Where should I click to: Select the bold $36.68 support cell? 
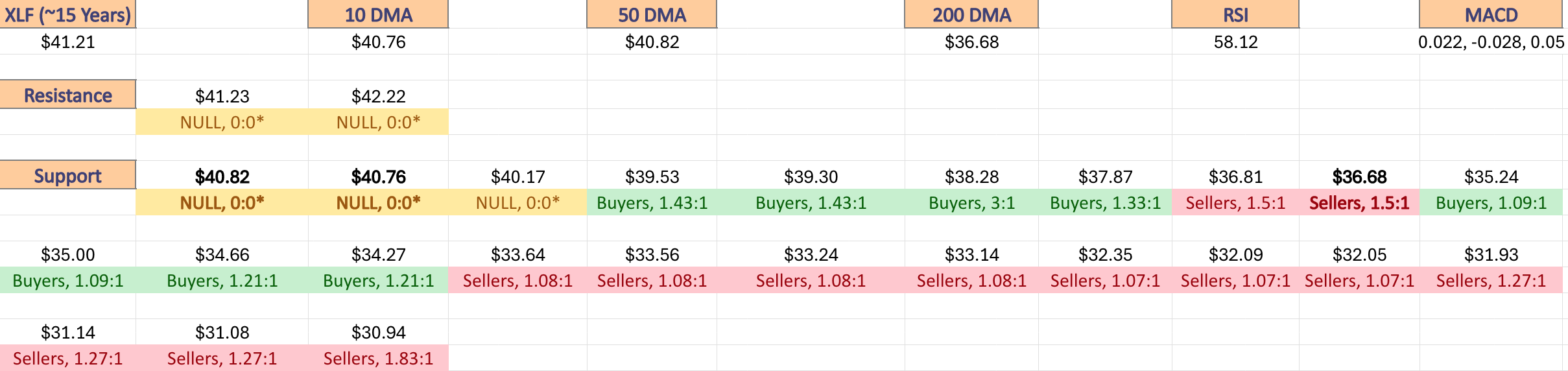point(1359,176)
